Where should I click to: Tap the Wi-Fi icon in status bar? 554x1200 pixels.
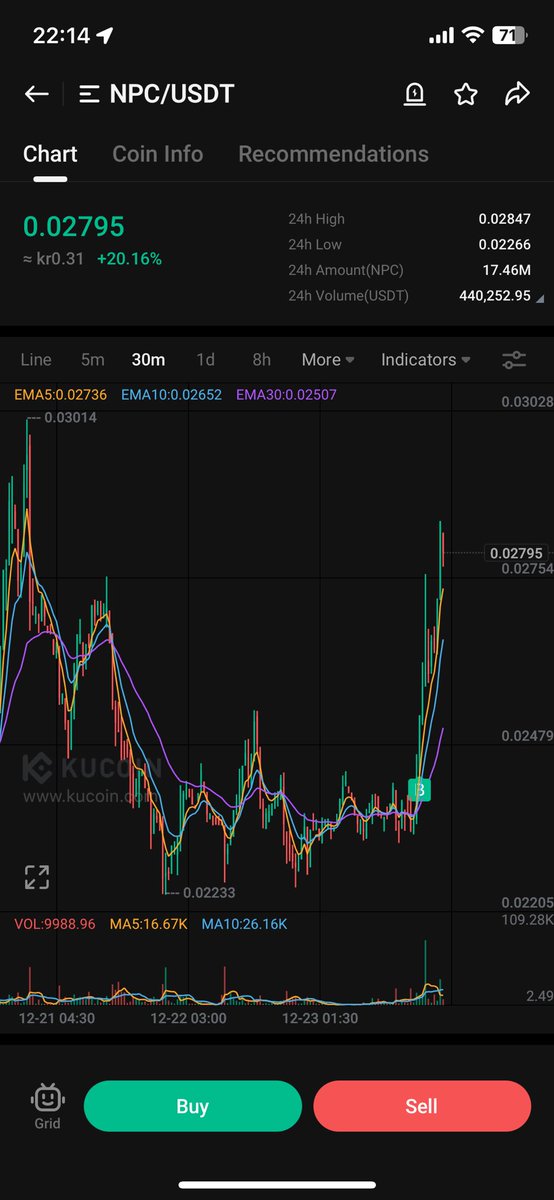coord(472,35)
